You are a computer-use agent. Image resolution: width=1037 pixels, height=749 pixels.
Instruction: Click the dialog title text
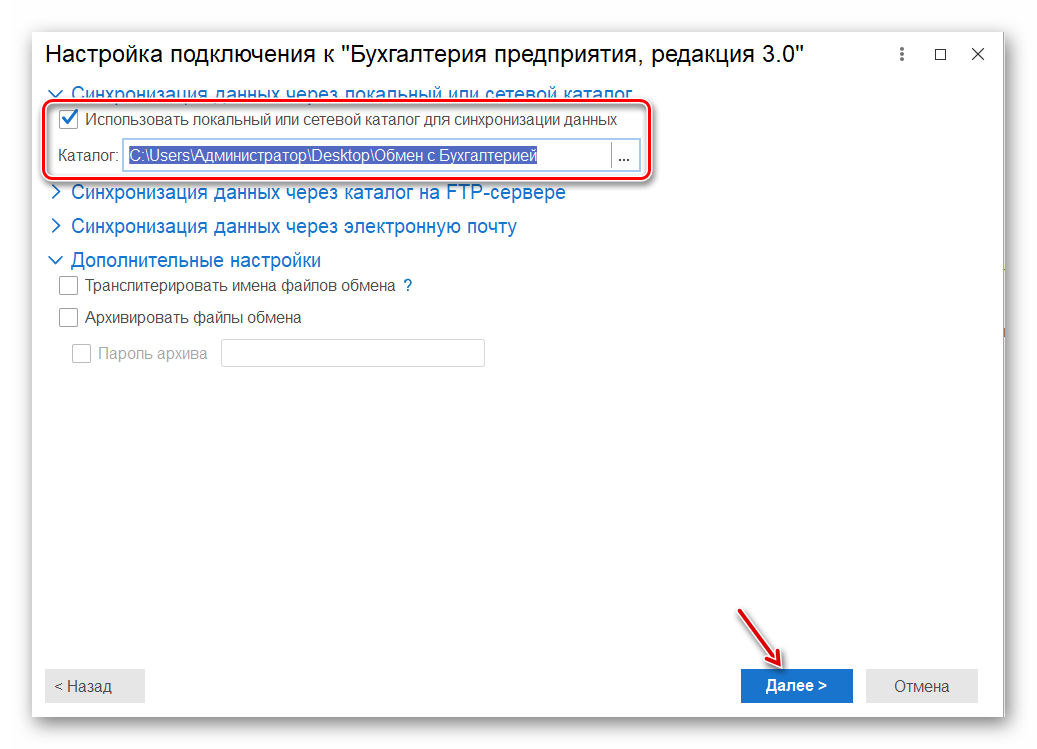[425, 54]
